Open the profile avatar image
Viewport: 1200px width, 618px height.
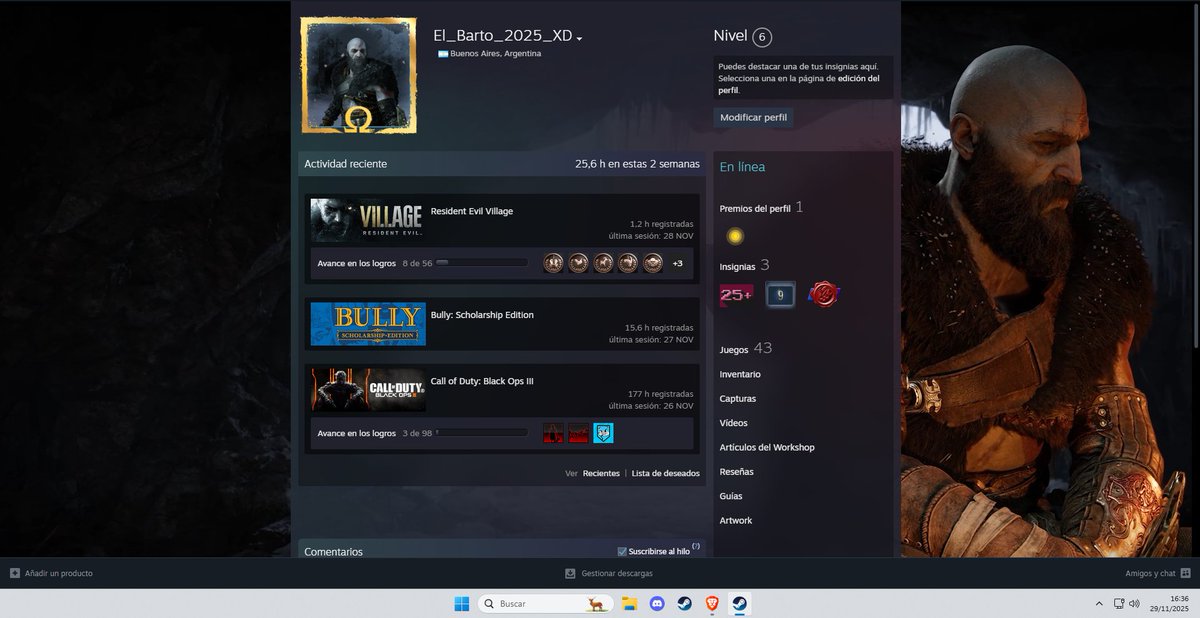[x=358, y=75]
